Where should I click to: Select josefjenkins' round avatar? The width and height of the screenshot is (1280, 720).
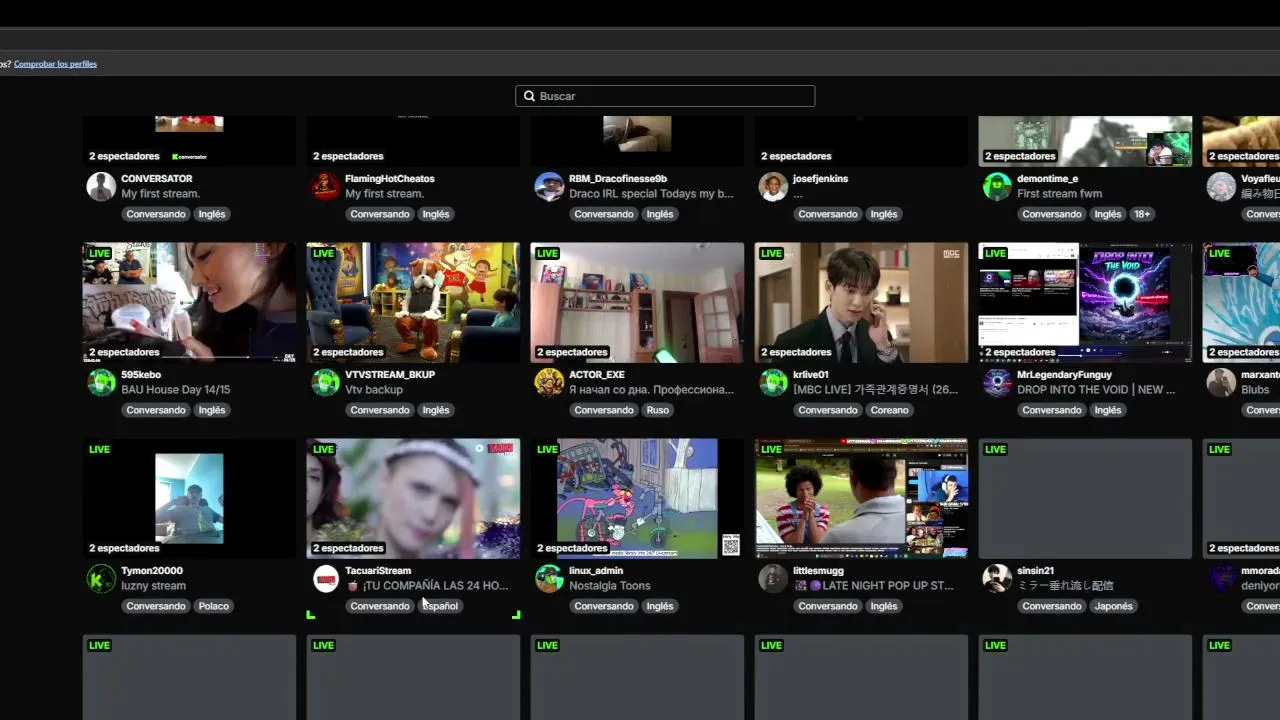click(773, 186)
